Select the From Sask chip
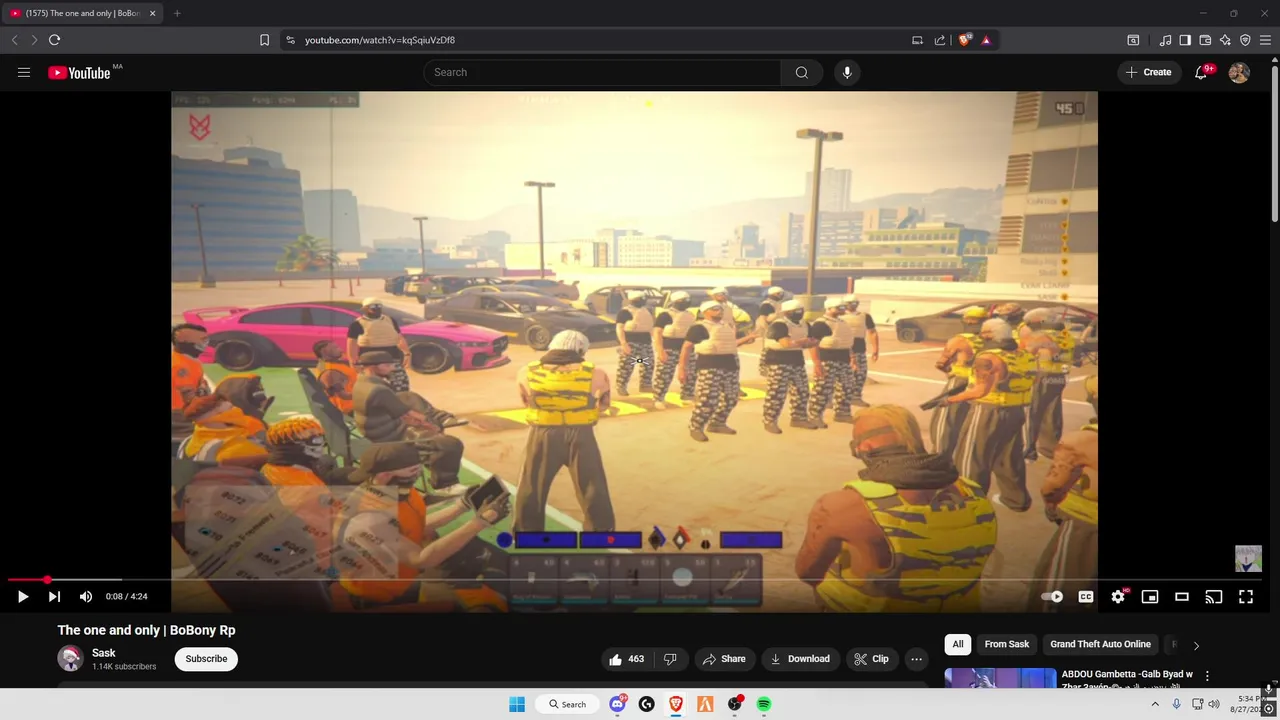The height and width of the screenshot is (720, 1280). [1007, 644]
